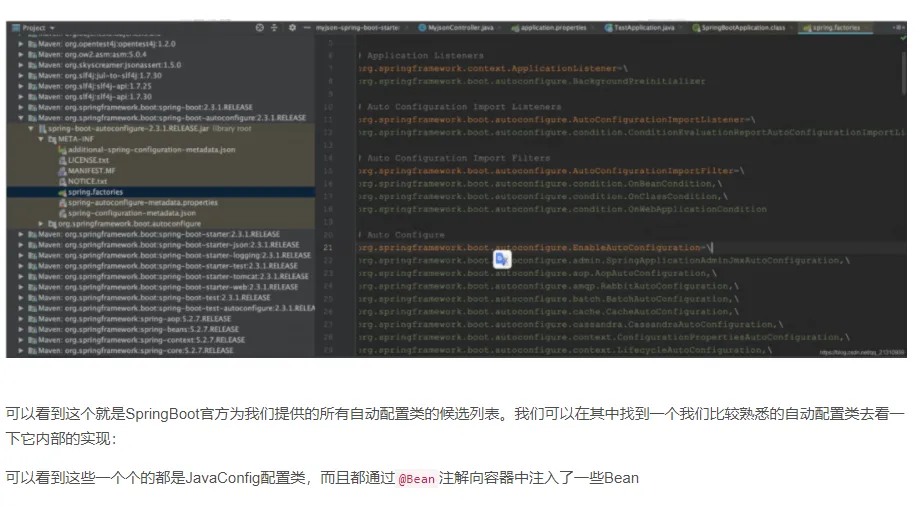921x507 pixels.
Task: Expand Maven: spring-core:5.2.7.RELEASE
Action: point(21,351)
